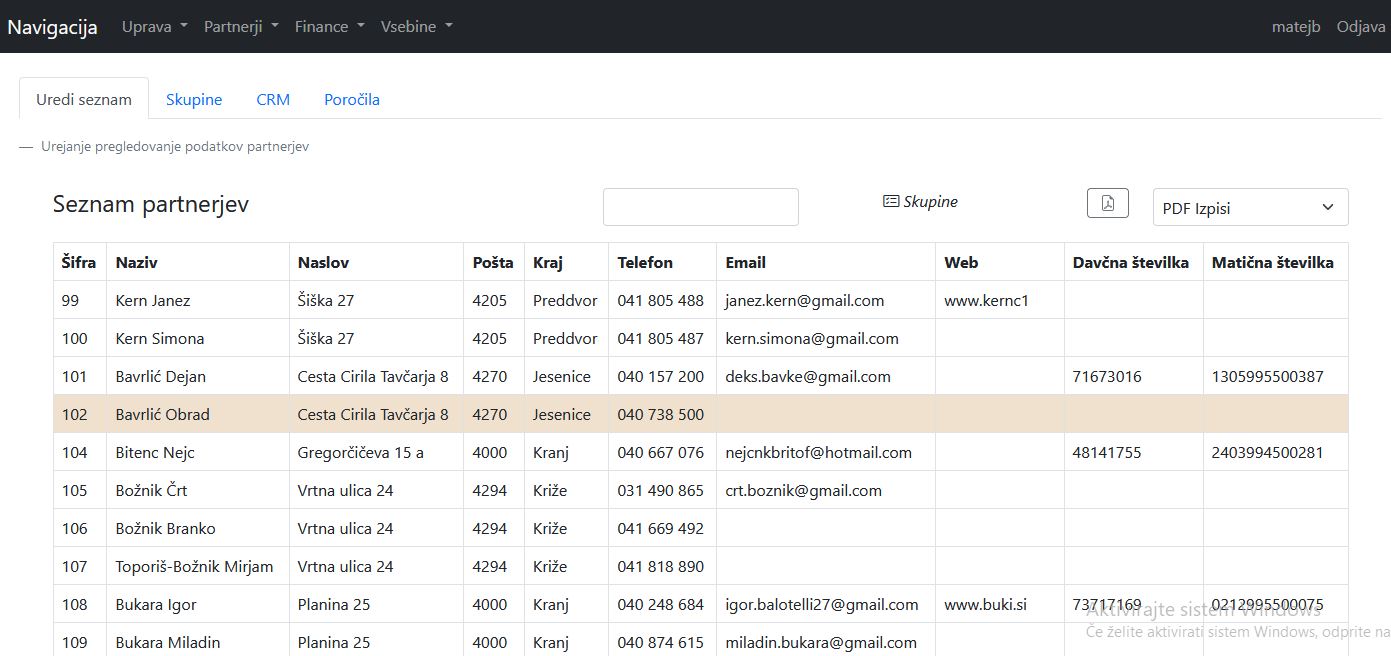The image size is (1391, 656).
Task: Select the Kern Janez partner row
Action: pos(153,301)
